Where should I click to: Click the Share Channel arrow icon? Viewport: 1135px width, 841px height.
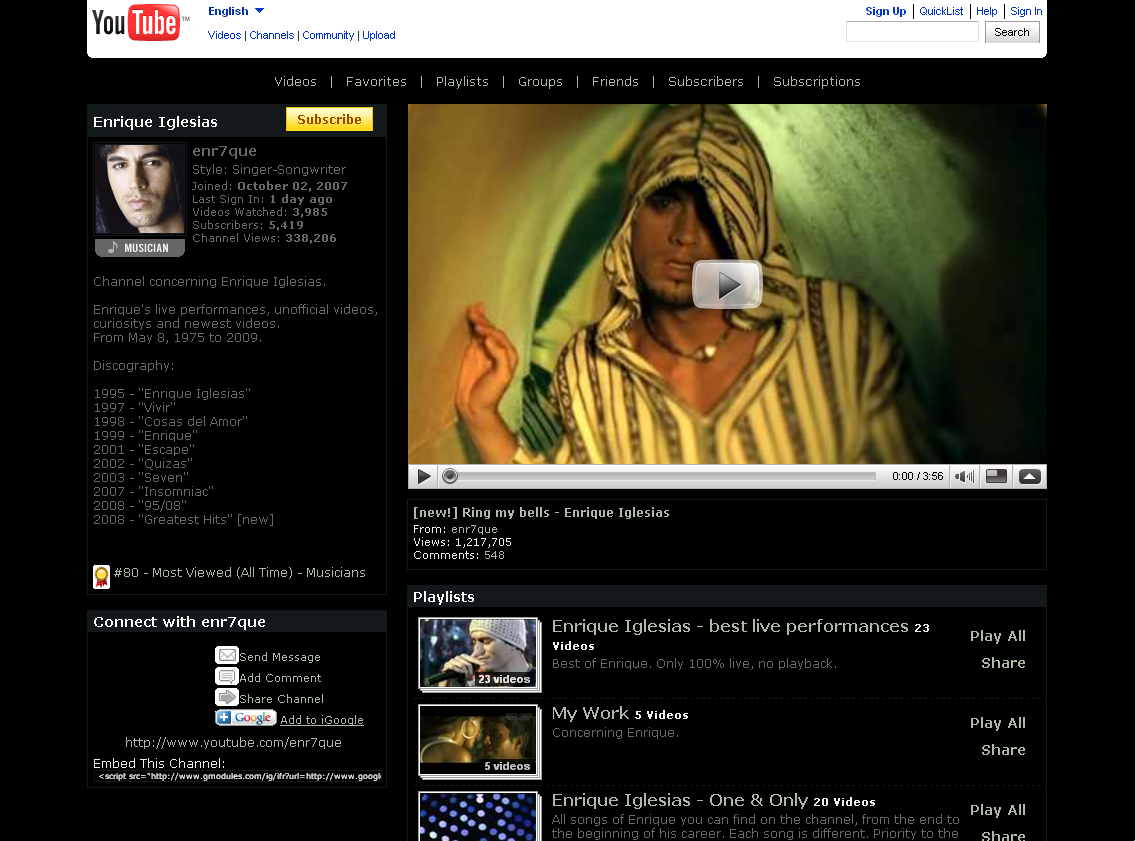(x=227, y=697)
